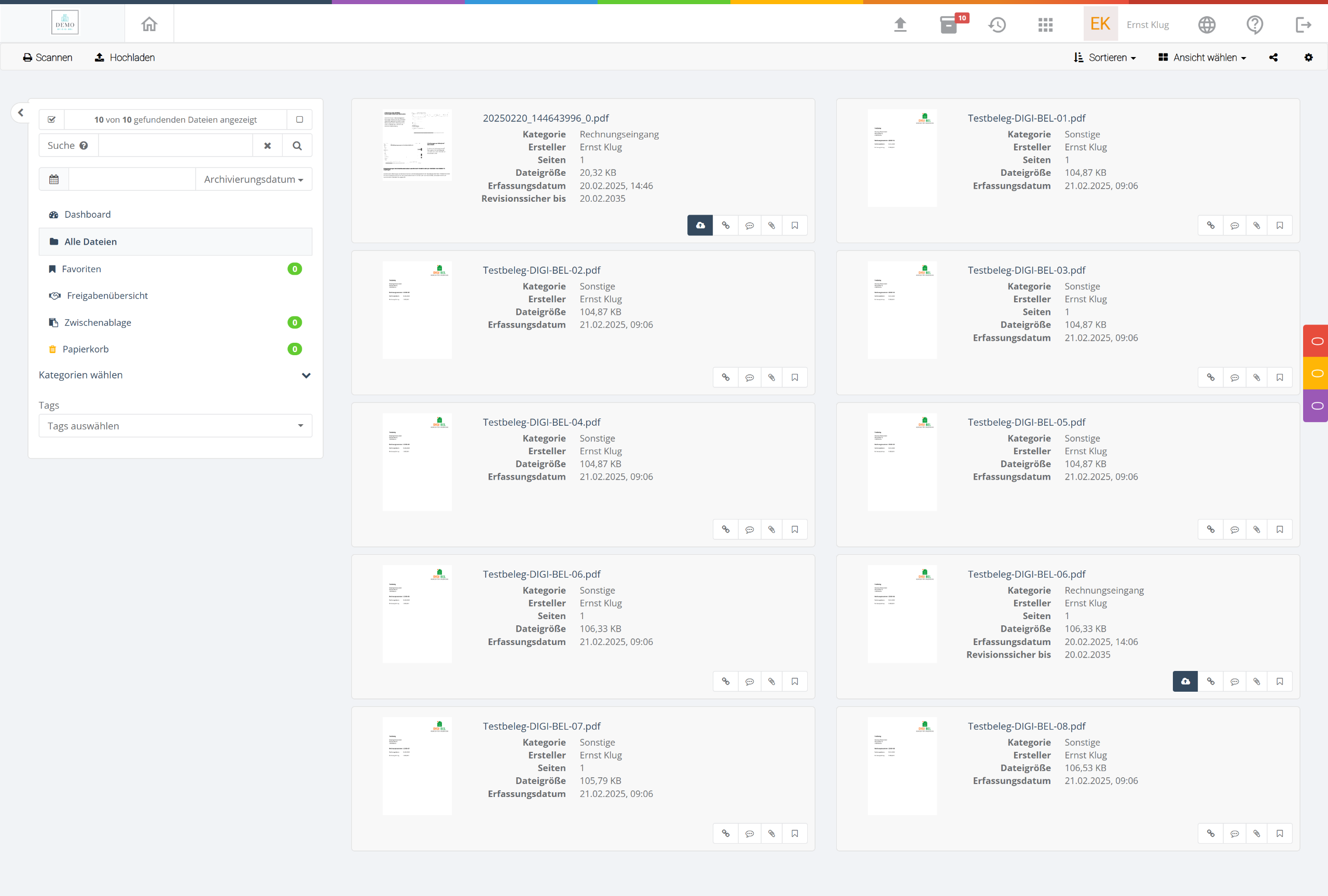Screen dimensions: 1328x896
Task: Click the deselect-all square checkbox
Action: point(299,119)
